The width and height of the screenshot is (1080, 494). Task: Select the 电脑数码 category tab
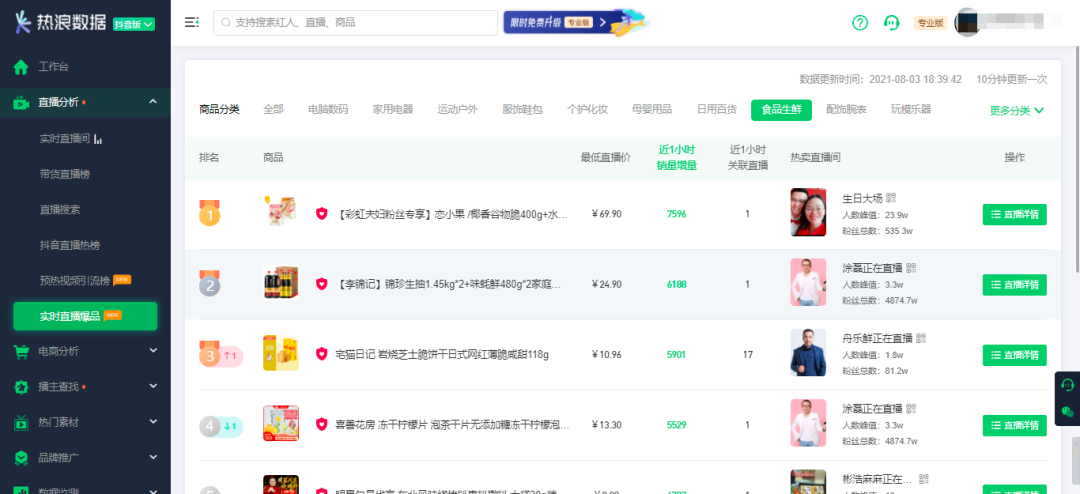coord(328,109)
